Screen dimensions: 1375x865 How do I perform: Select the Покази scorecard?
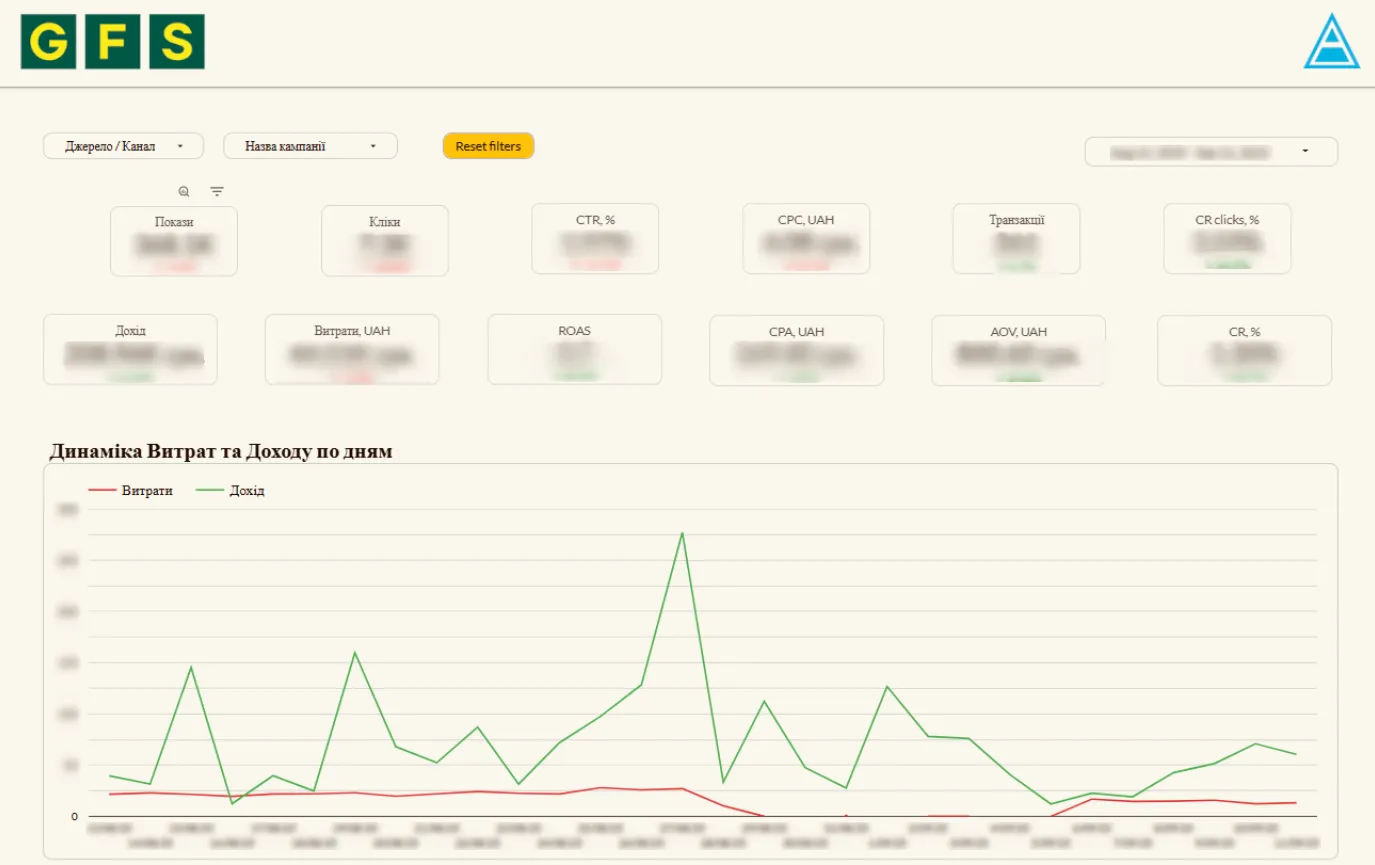[174, 241]
